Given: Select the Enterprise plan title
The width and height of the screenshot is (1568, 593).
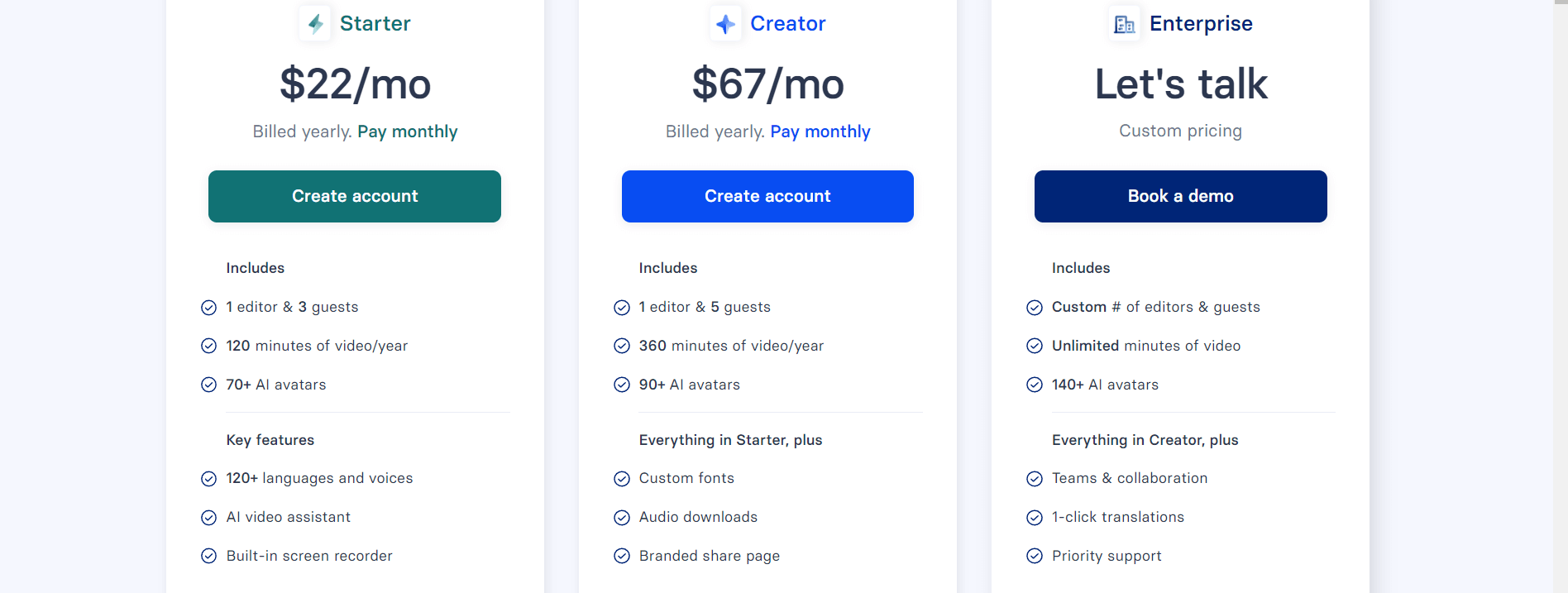Looking at the screenshot, I should click(1201, 23).
